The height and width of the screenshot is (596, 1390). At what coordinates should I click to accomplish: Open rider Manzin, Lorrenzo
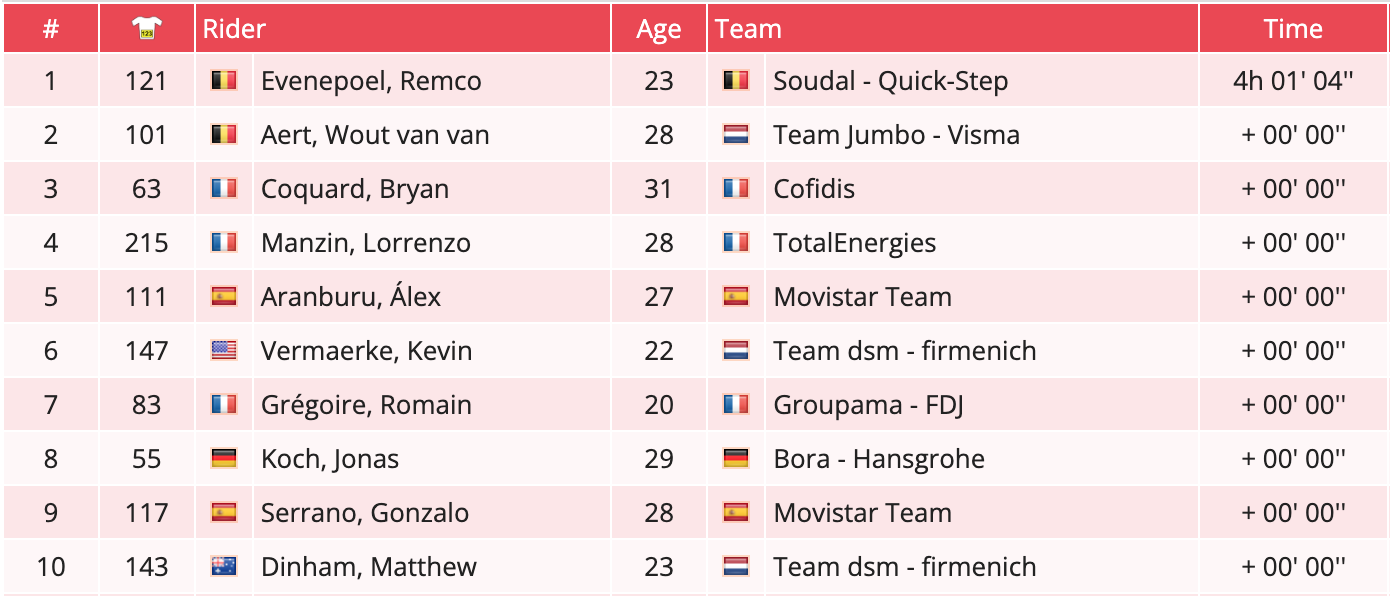pyautogui.click(x=366, y=243)
